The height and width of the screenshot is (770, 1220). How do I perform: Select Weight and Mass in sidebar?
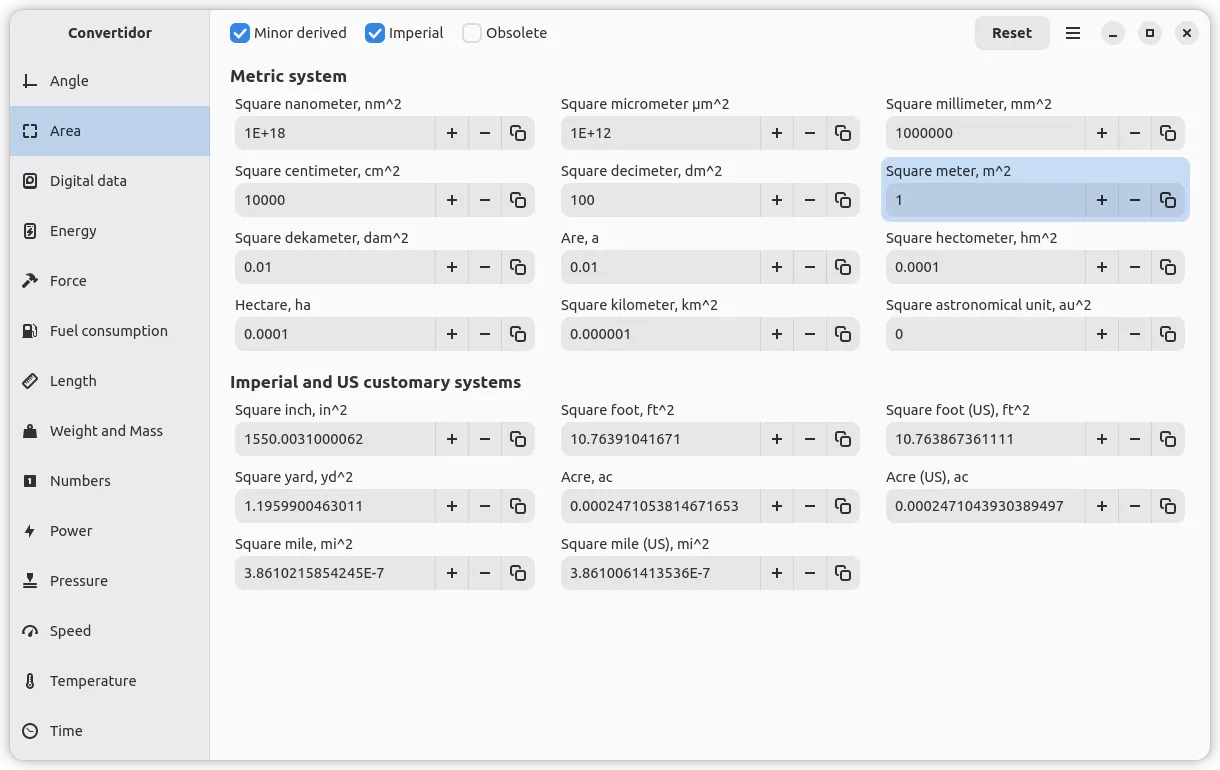coord(110,431)
